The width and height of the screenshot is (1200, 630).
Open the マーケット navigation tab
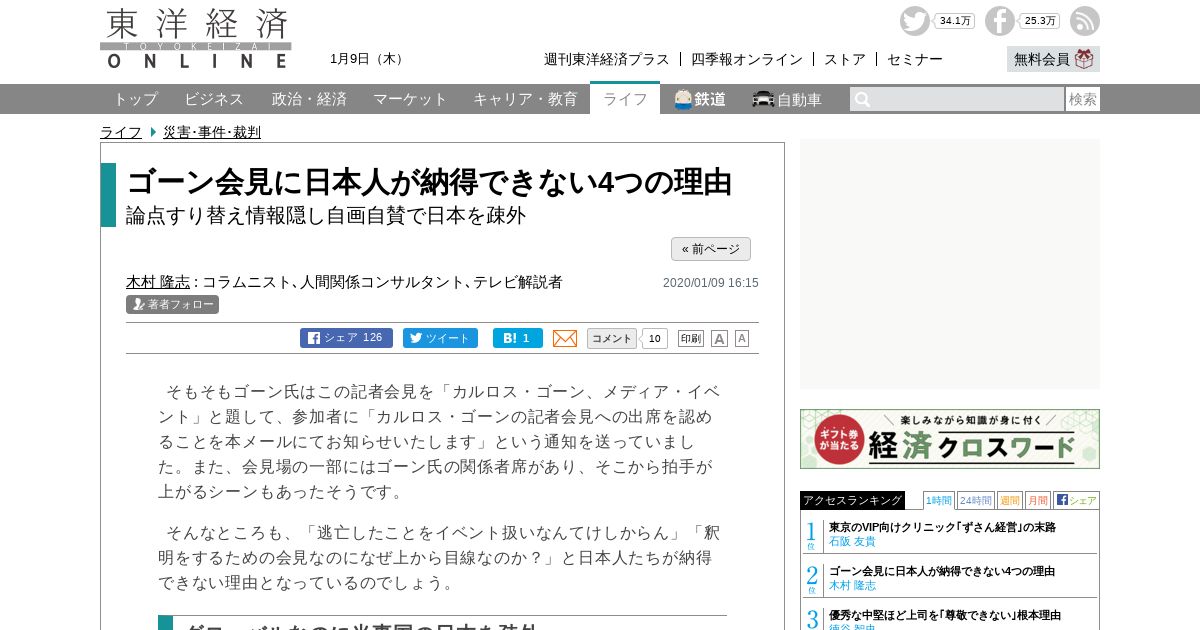pyautogui.click(x=410, y=99)
